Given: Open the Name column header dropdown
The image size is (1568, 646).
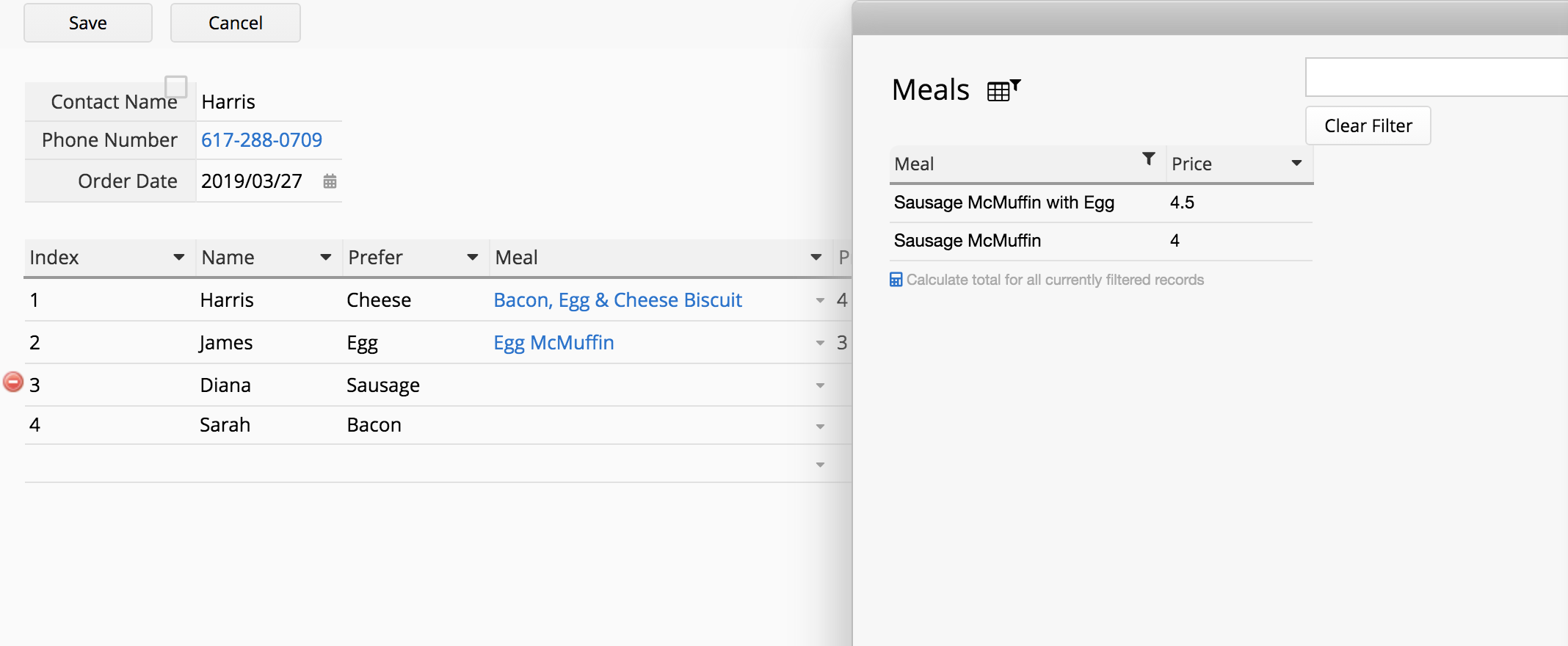Looking at the screenshot, I should 326,258.
